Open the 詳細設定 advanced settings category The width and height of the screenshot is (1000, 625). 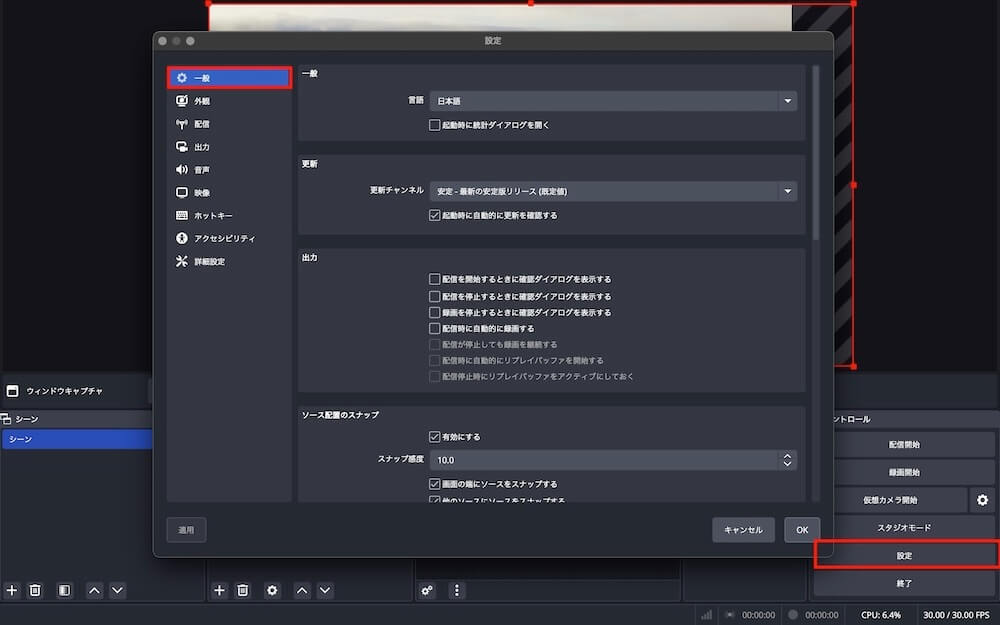229,261
